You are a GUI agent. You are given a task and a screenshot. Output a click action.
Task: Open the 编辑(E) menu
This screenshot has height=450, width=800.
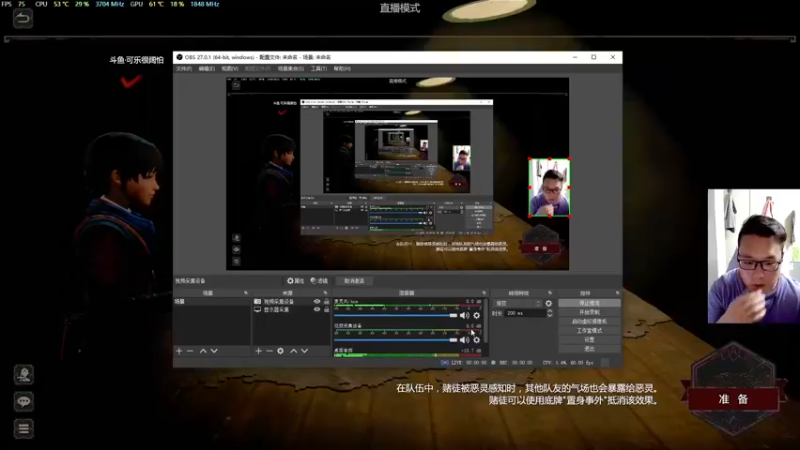(207, 68)
